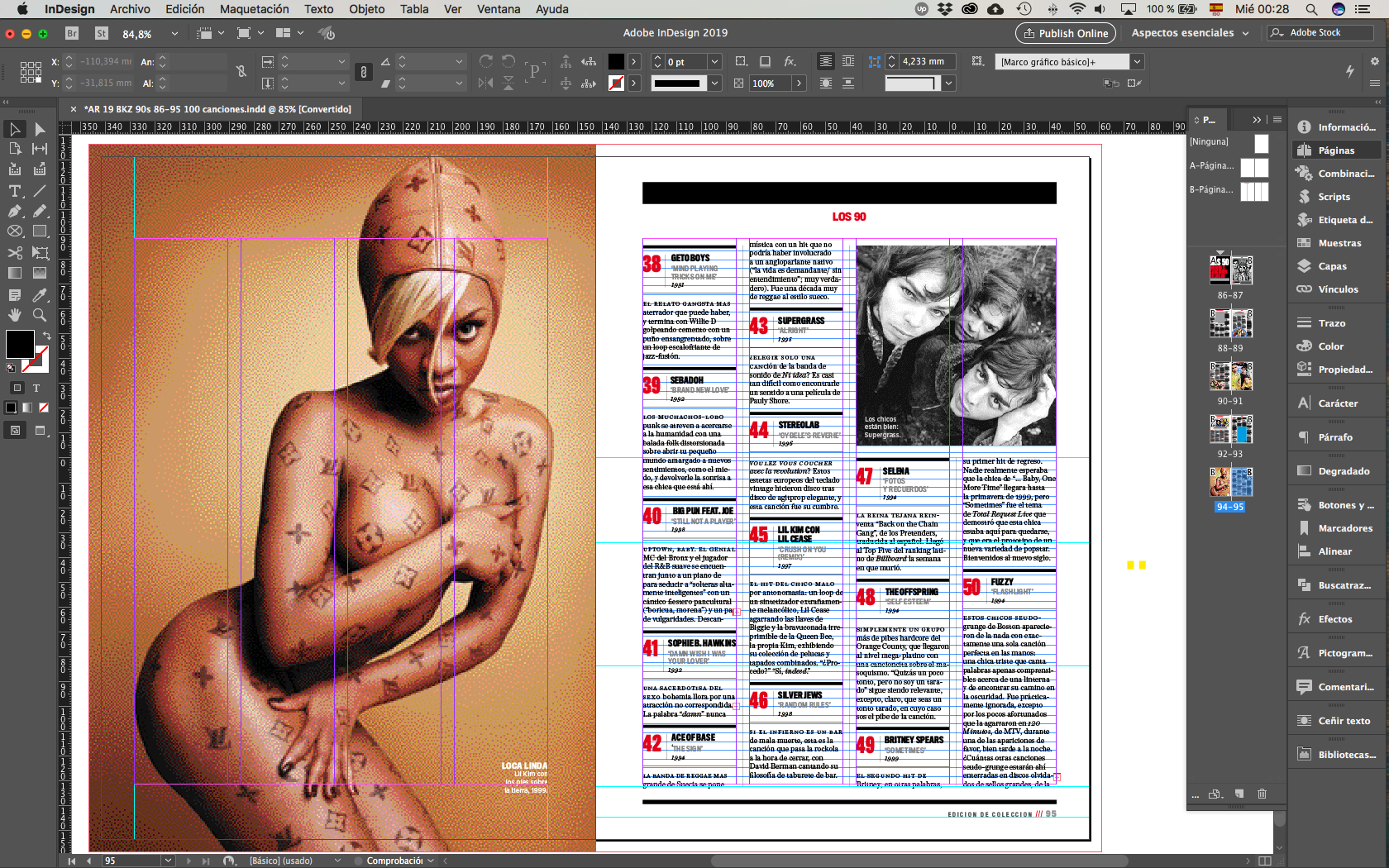
Task: Select the Eyedropper tool
Action: tap(39, 294)
